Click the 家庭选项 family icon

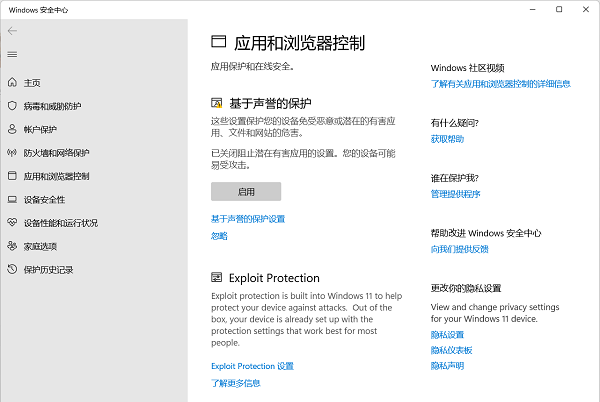[x=12, y=246]
